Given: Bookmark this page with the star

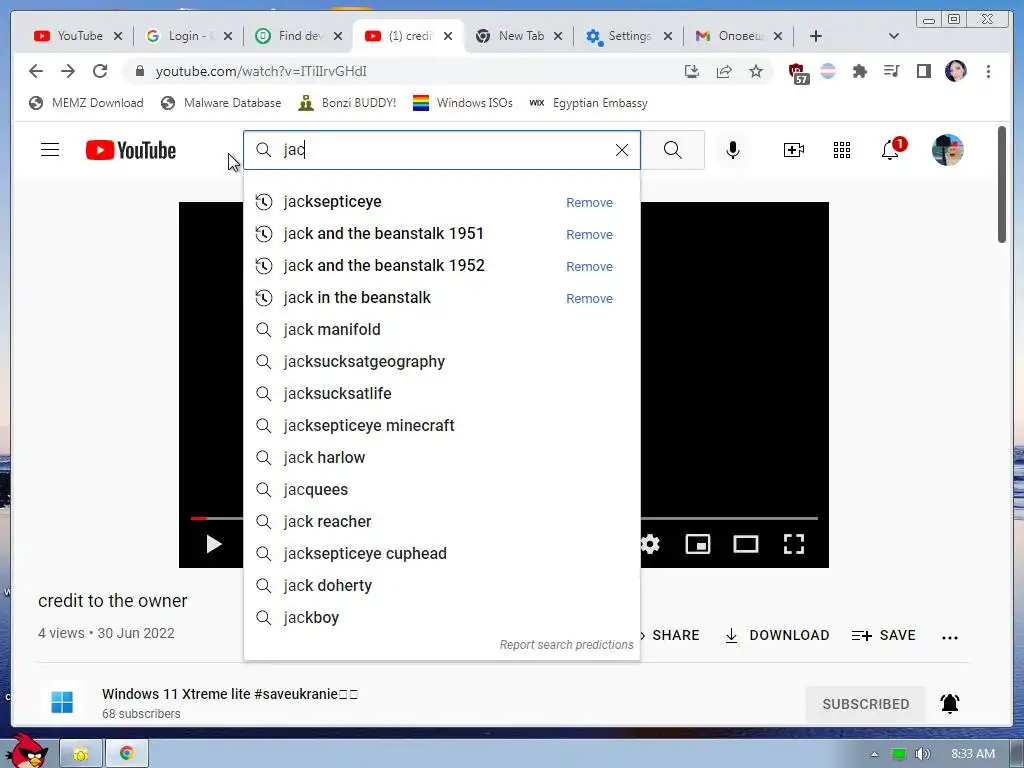Looking at the screenshot, I should click(756, 71).
